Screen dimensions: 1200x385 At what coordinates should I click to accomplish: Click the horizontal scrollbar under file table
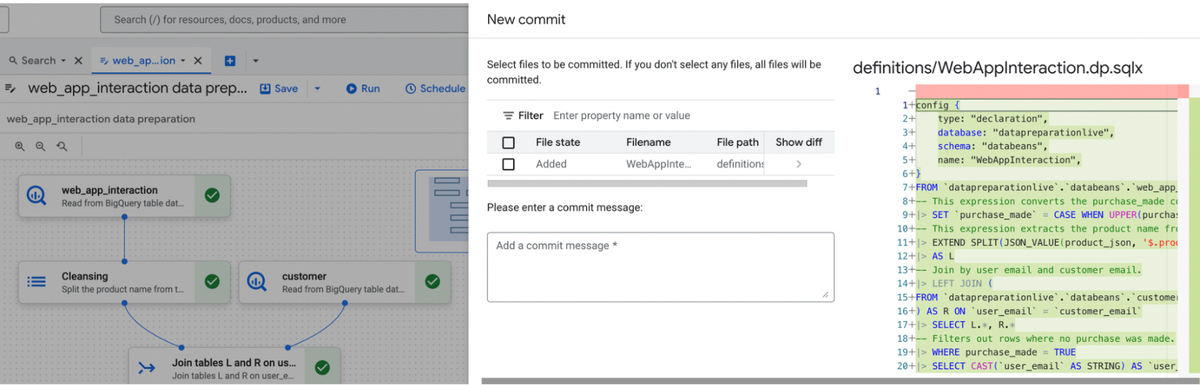(x=647, y=183)
